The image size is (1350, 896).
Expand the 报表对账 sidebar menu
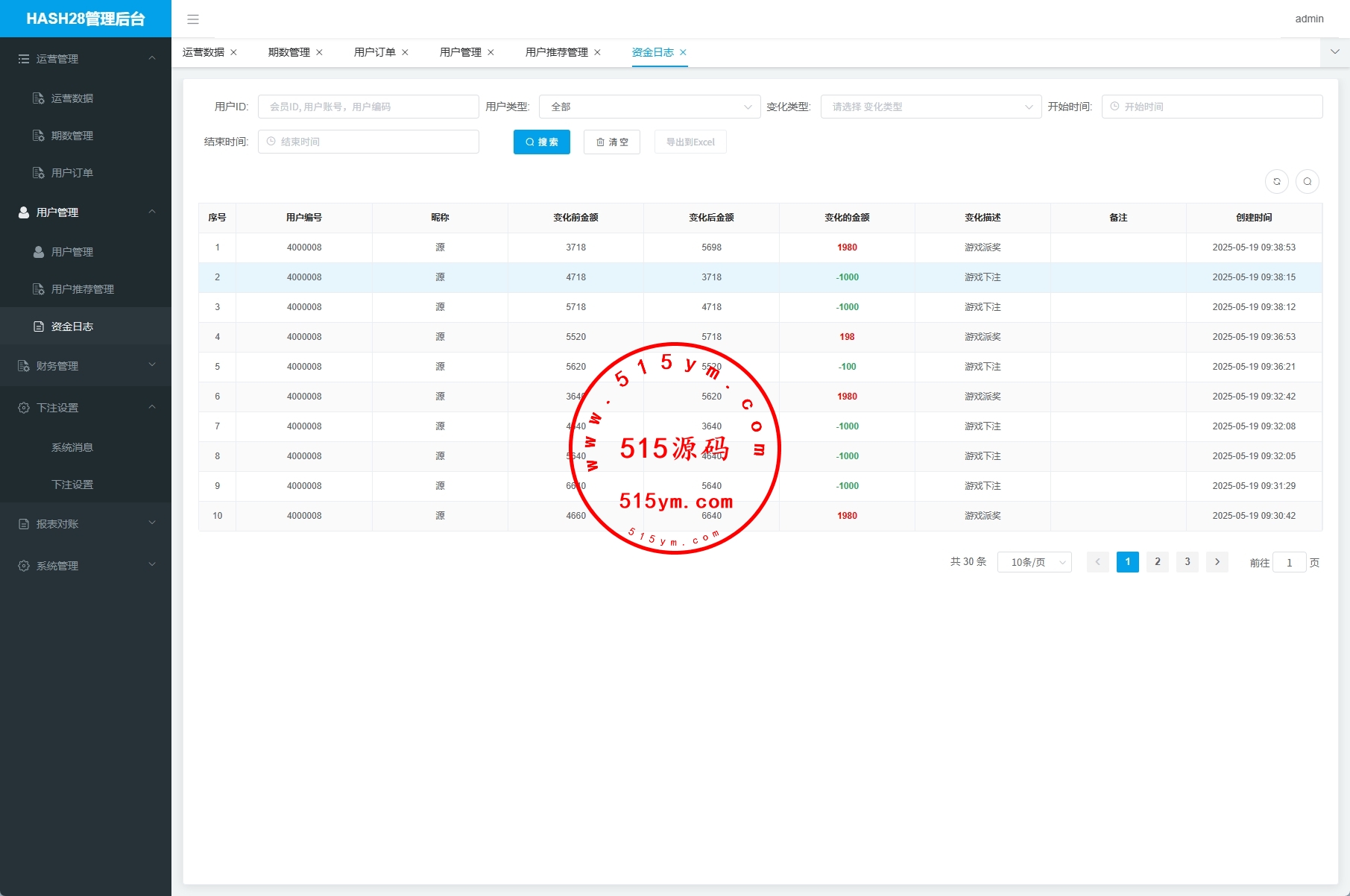[x=85, y=524]
